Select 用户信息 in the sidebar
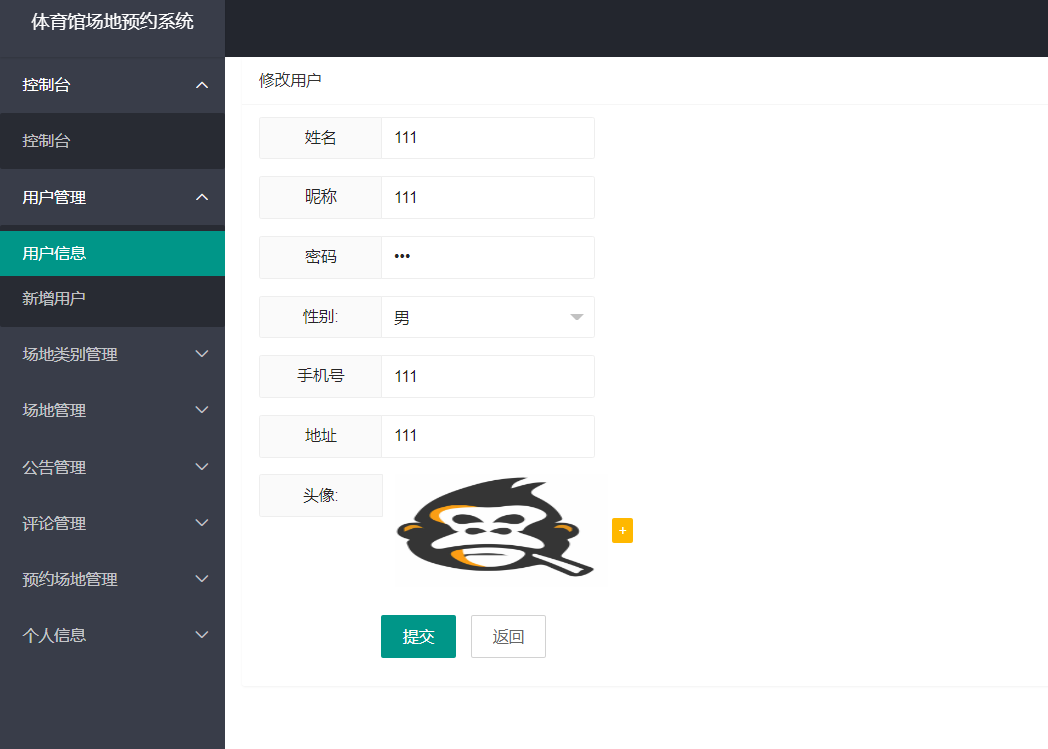 click(112, 253)
